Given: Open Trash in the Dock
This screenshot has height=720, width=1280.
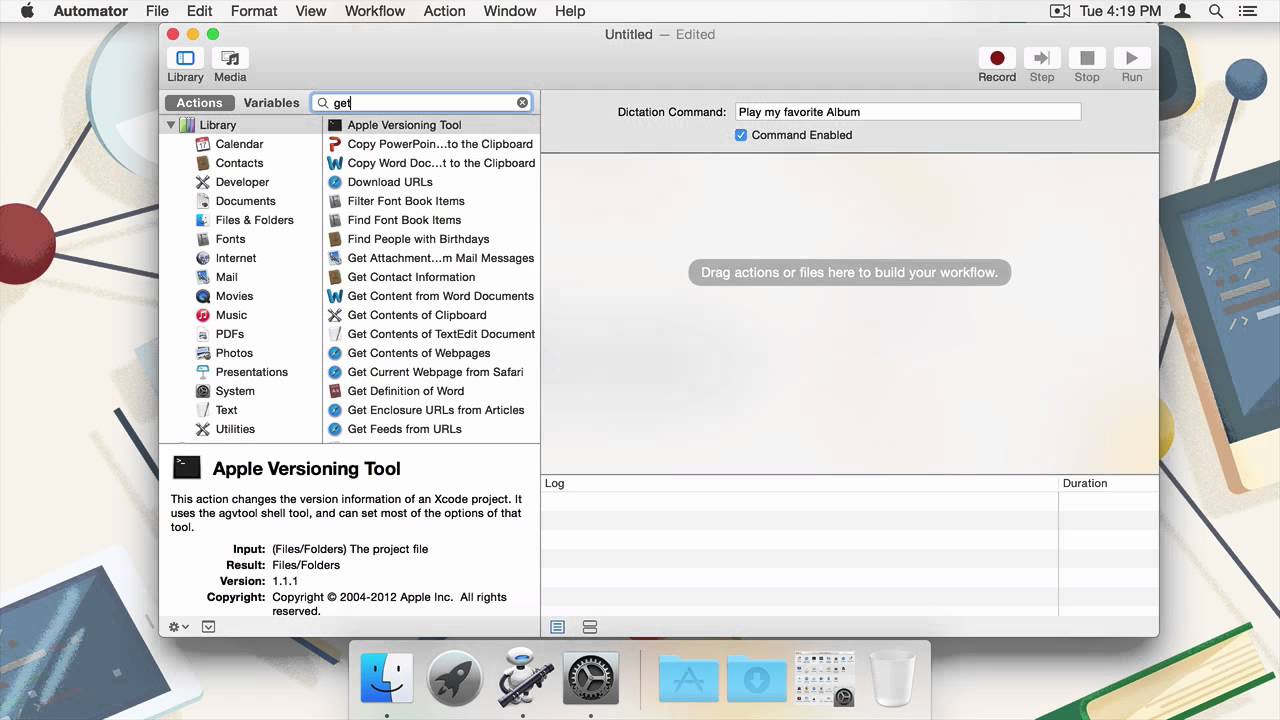Looking at the screenshot, I should [893, 678].
